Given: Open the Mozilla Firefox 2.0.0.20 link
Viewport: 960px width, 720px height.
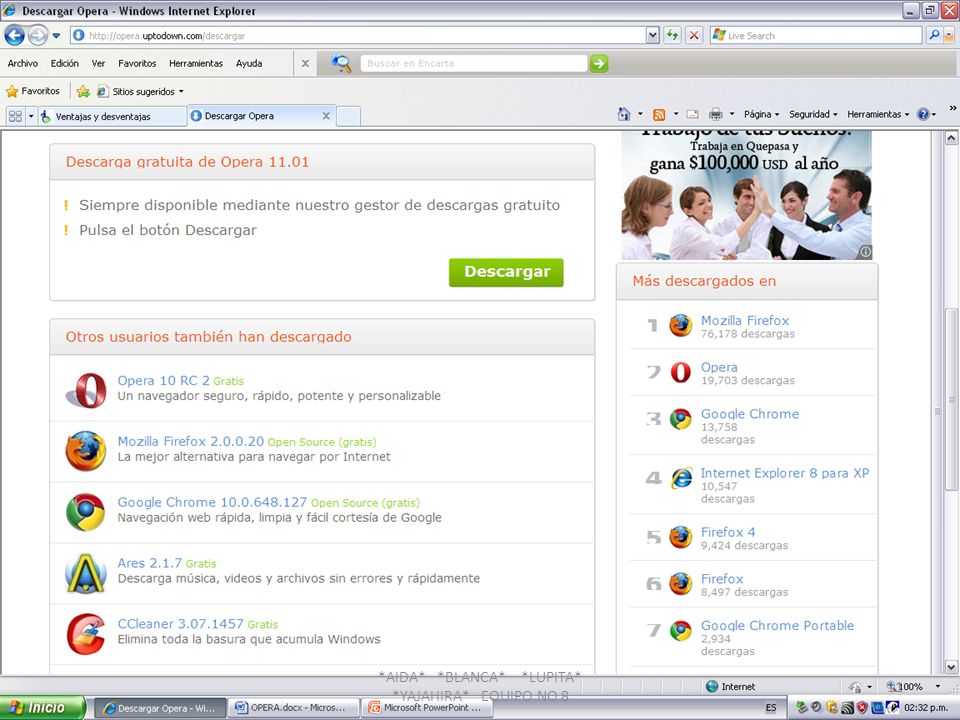Looking at the screenshot, I should point(190,441).
